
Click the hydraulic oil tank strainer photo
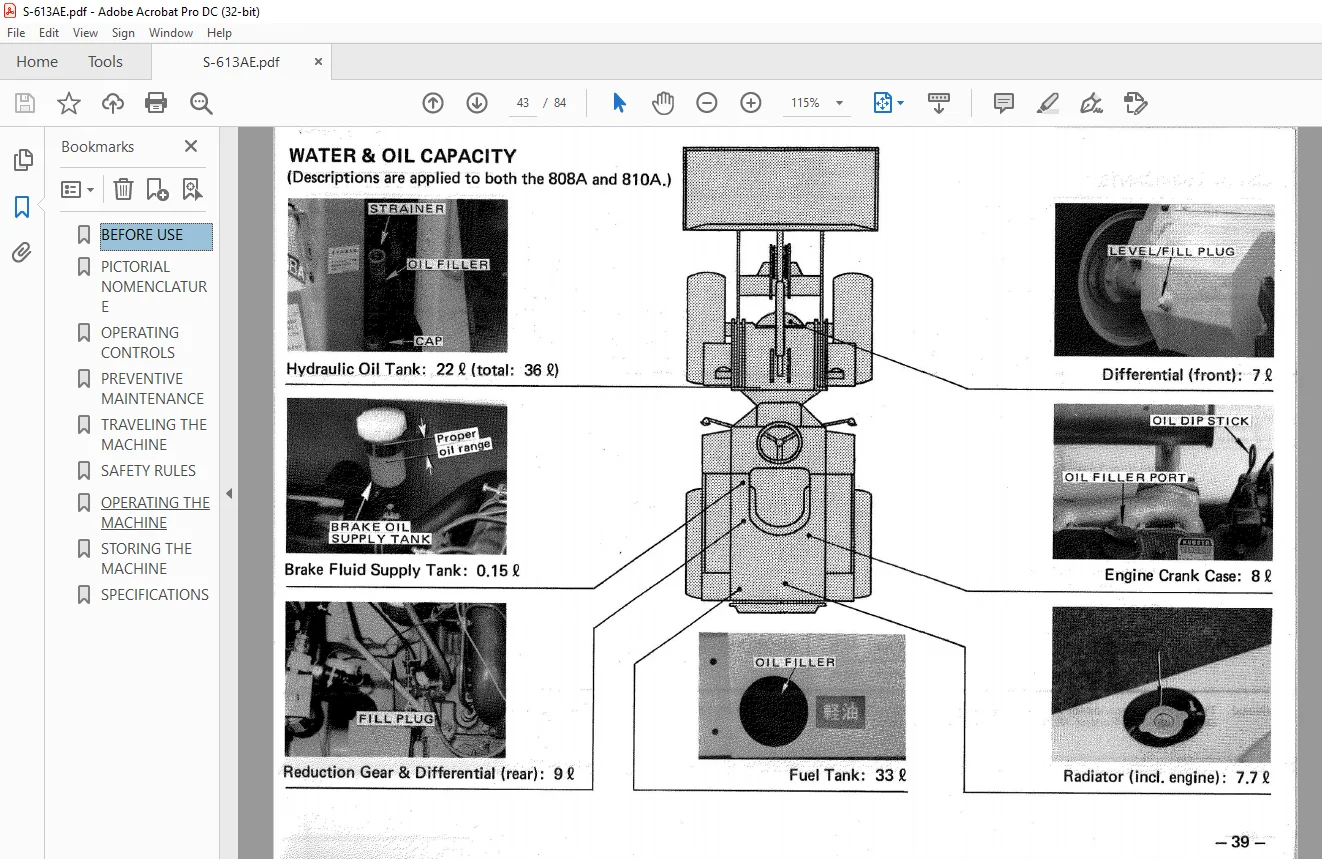click(x=397, y=275)
